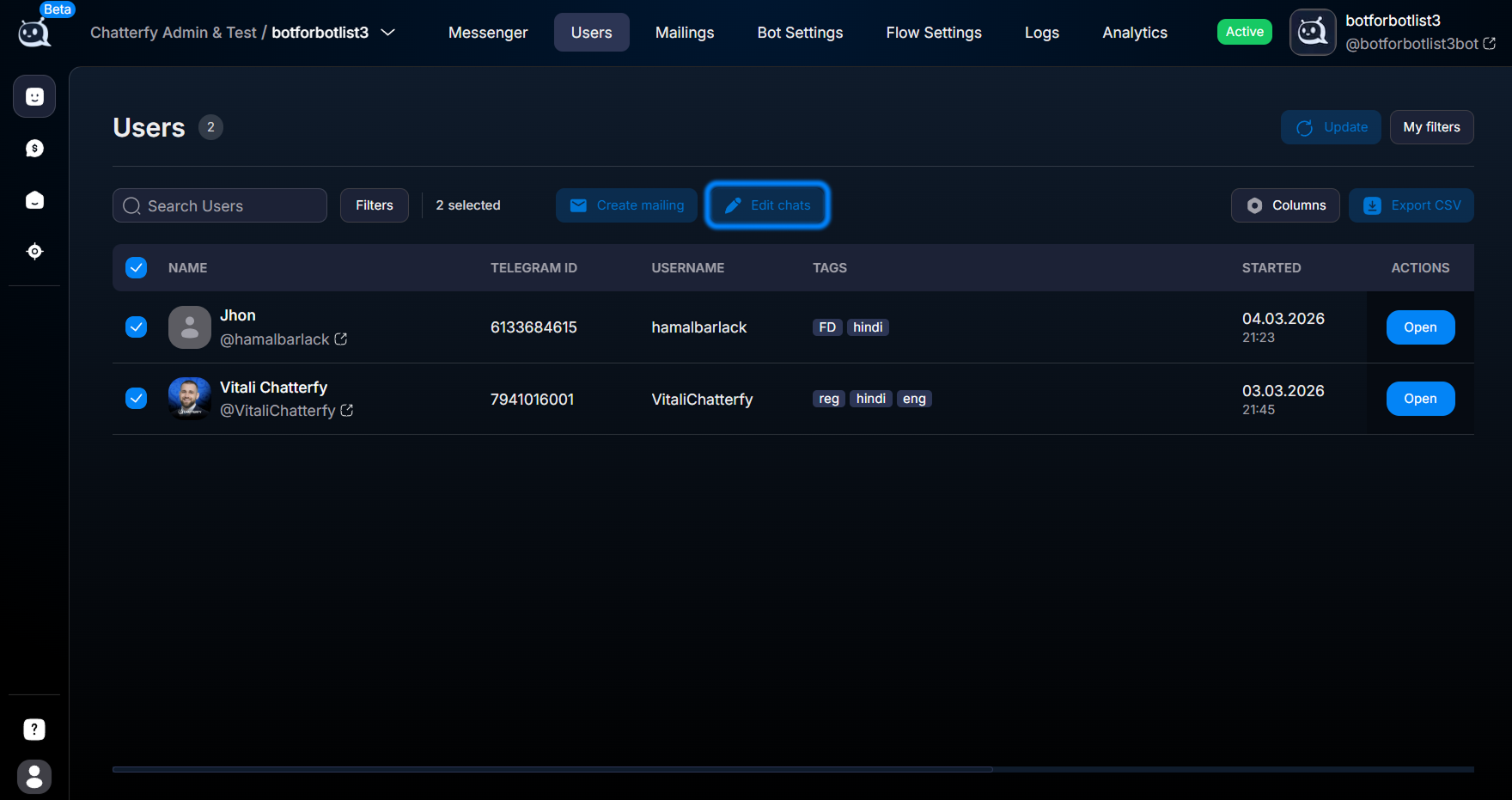
Task: Toggle the select-all users checkbox
Action: click(136, 268)
